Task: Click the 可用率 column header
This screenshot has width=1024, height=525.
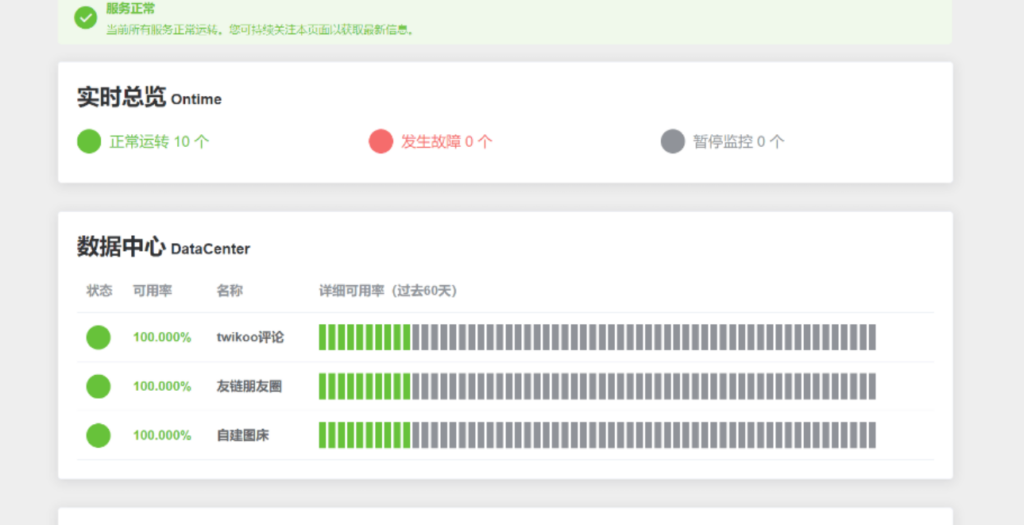Action: click(x=152, y=291)
